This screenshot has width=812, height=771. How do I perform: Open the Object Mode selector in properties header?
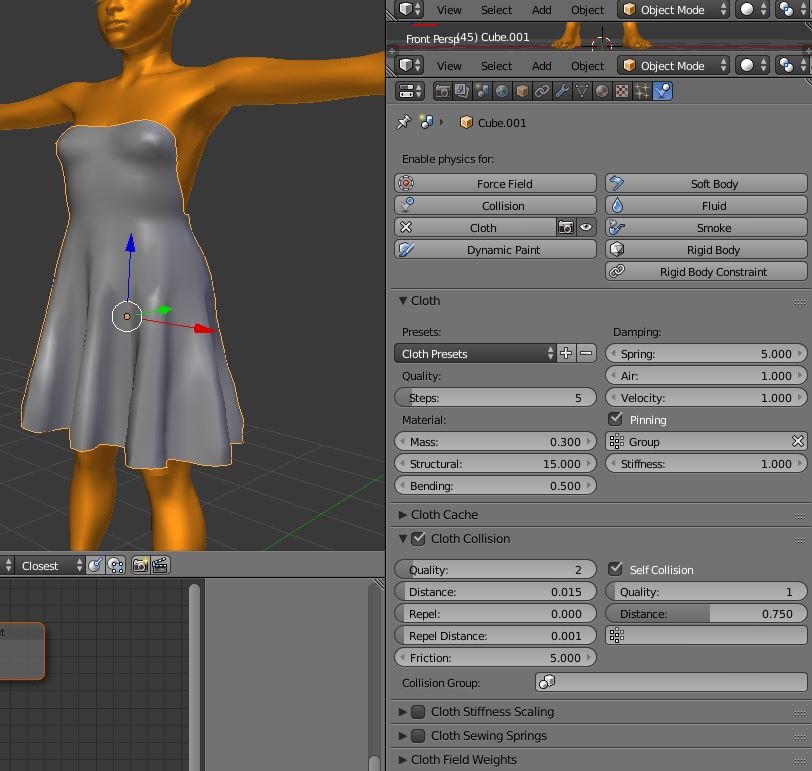click(x=671, y=66)
